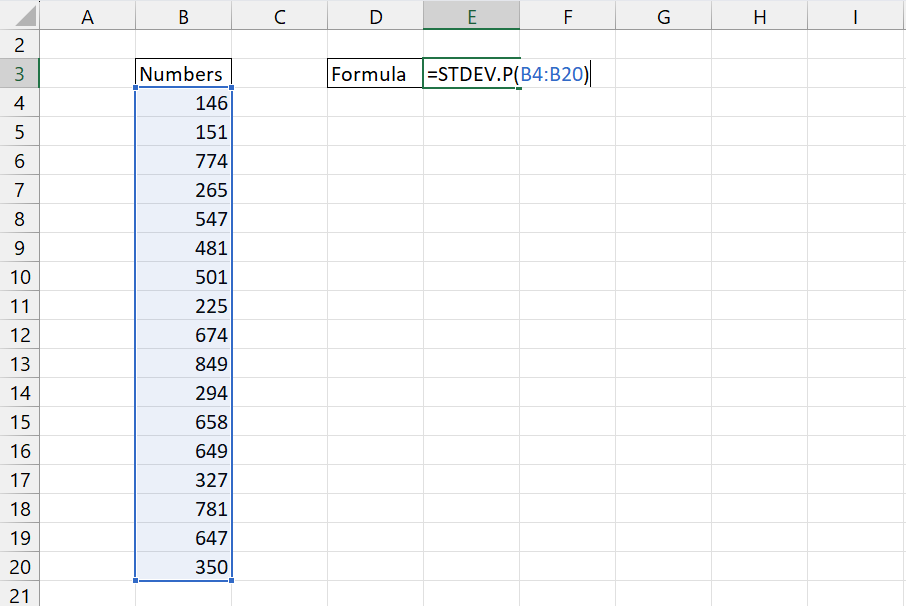Select the Formula label cell
The width and height of the screenshot is (906, 606).
coord(375,74)
